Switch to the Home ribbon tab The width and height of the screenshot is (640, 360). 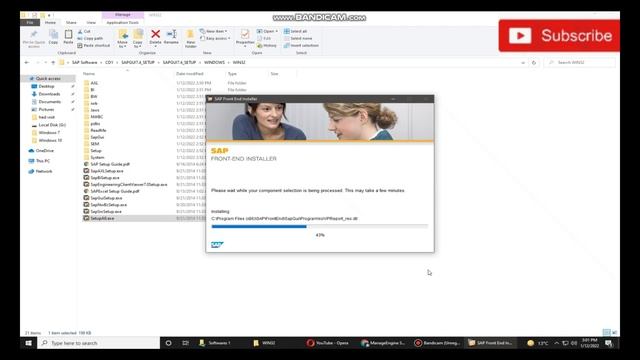click(50, 22)
